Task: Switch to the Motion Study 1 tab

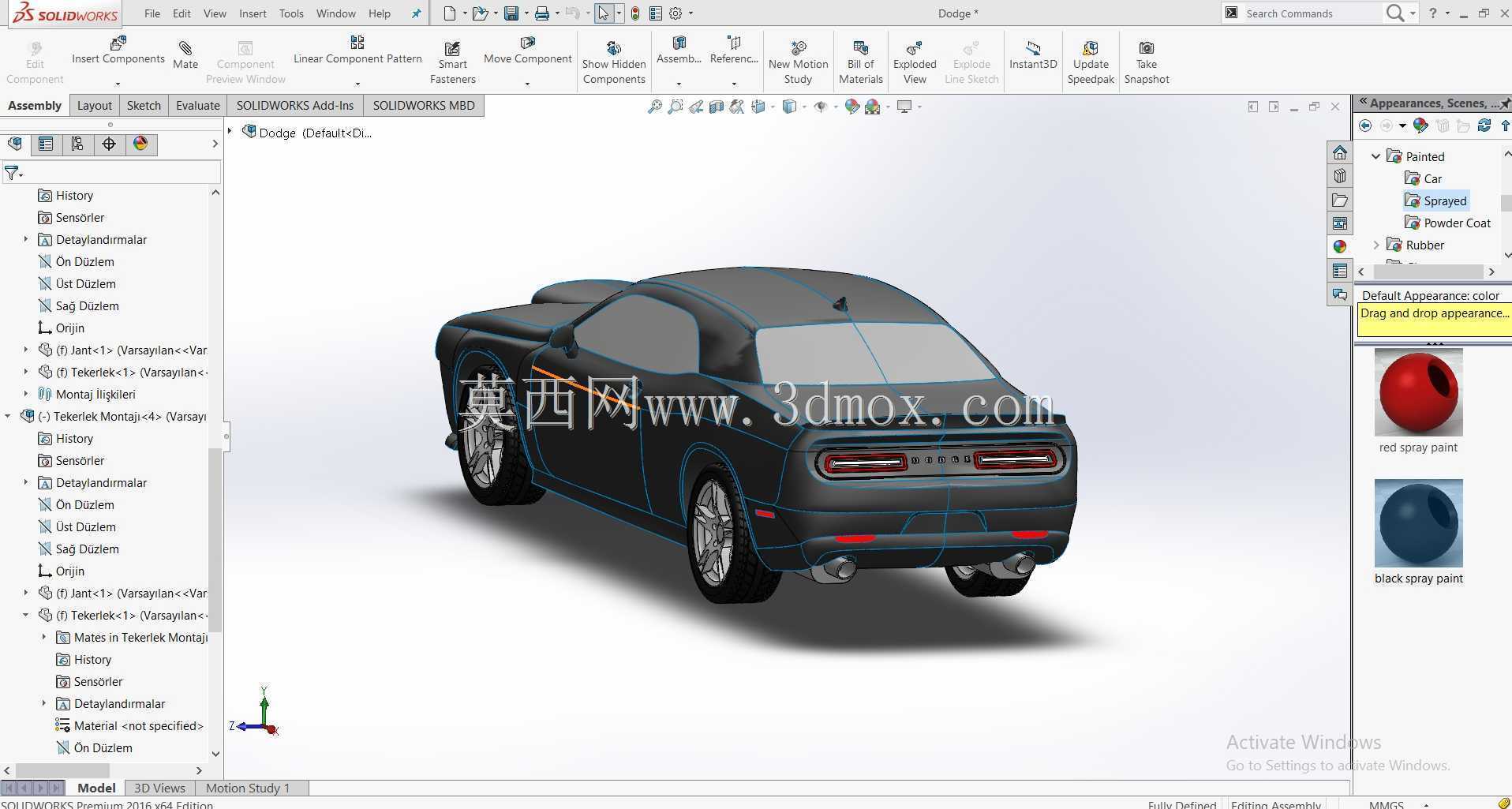Action: click(x=248, y=788)
